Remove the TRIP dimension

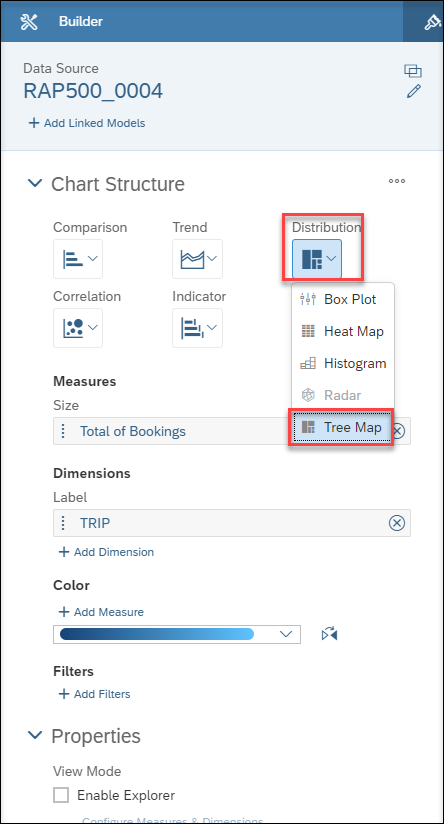tap(397, 523)
